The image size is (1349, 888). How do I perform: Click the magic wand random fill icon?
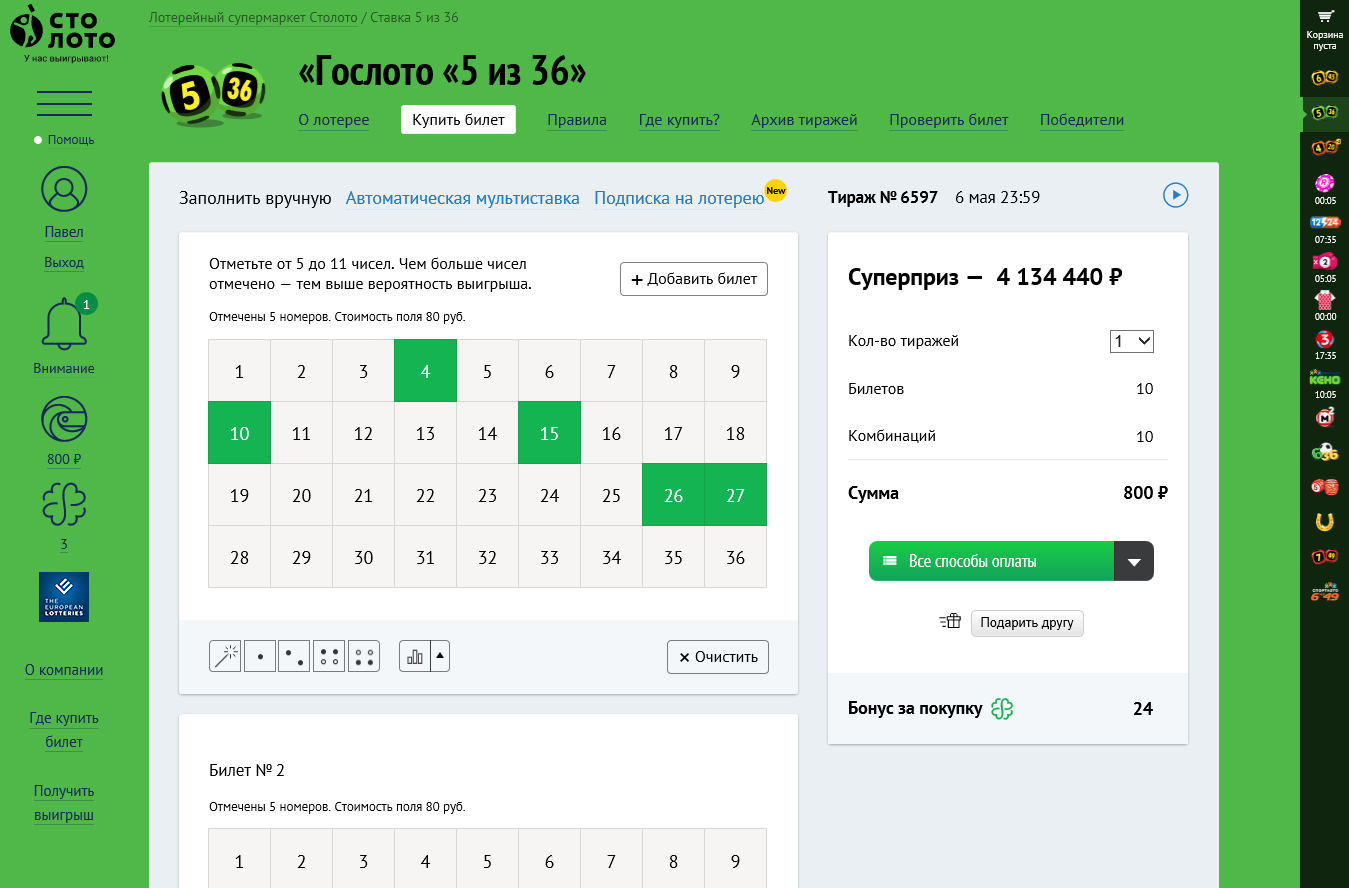click(x=225, y=657)
